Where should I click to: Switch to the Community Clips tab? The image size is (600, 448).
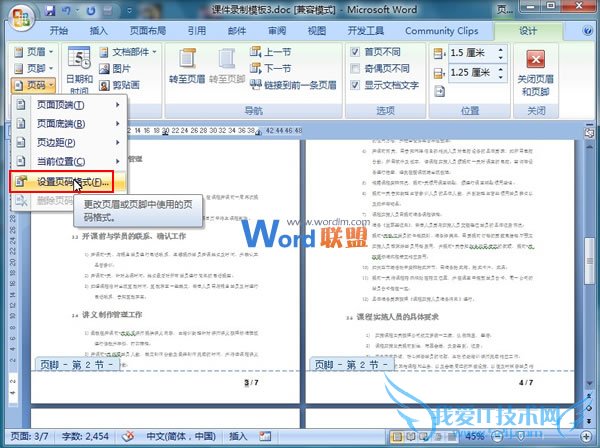pos(442,31)
